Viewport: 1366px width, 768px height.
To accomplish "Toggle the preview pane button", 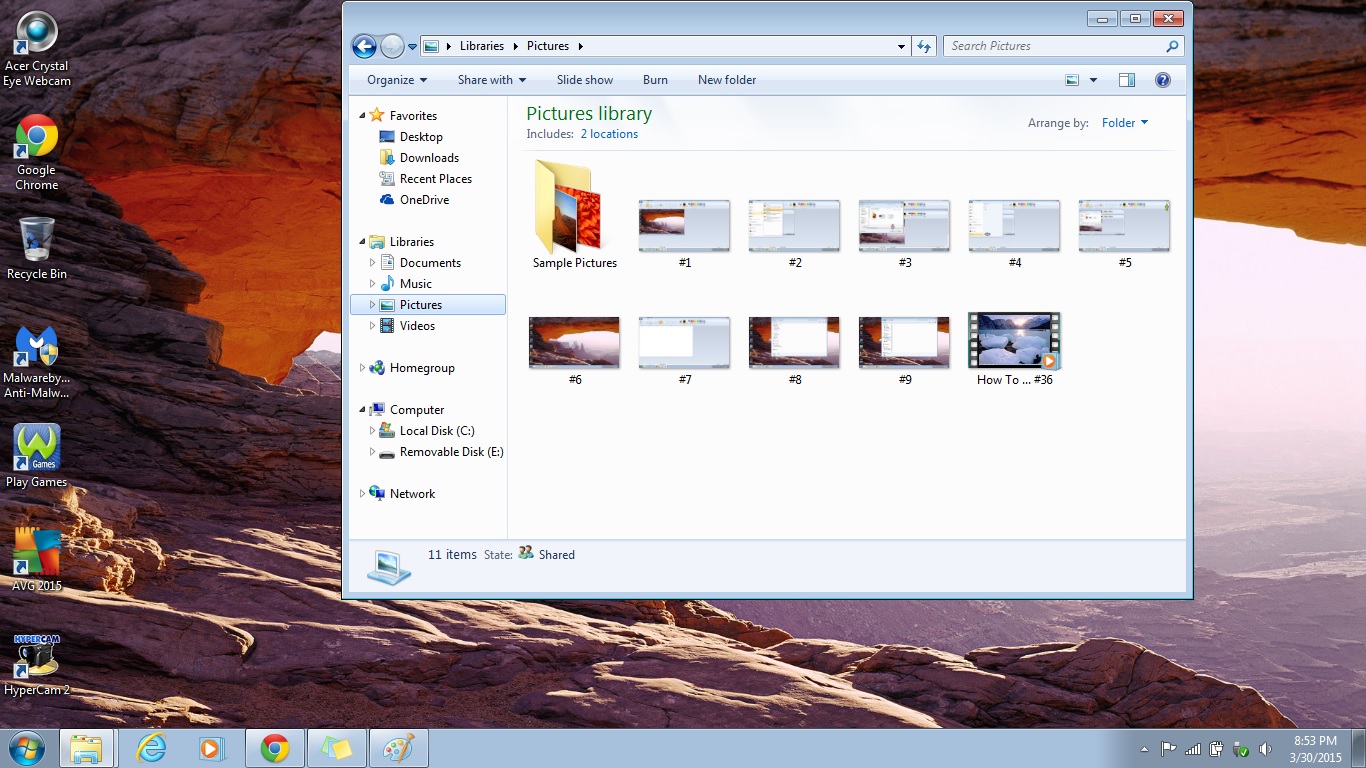I will [x=1127, y=80].
